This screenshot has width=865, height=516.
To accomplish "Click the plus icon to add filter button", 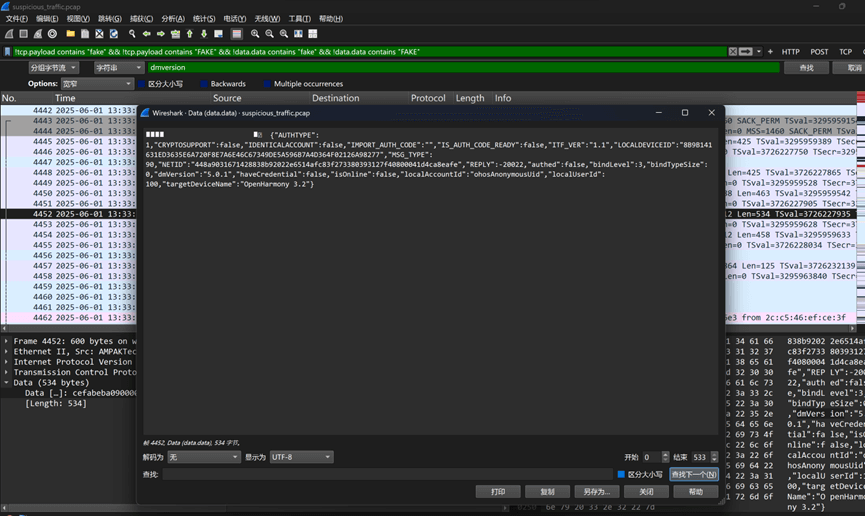I will 770,51.
